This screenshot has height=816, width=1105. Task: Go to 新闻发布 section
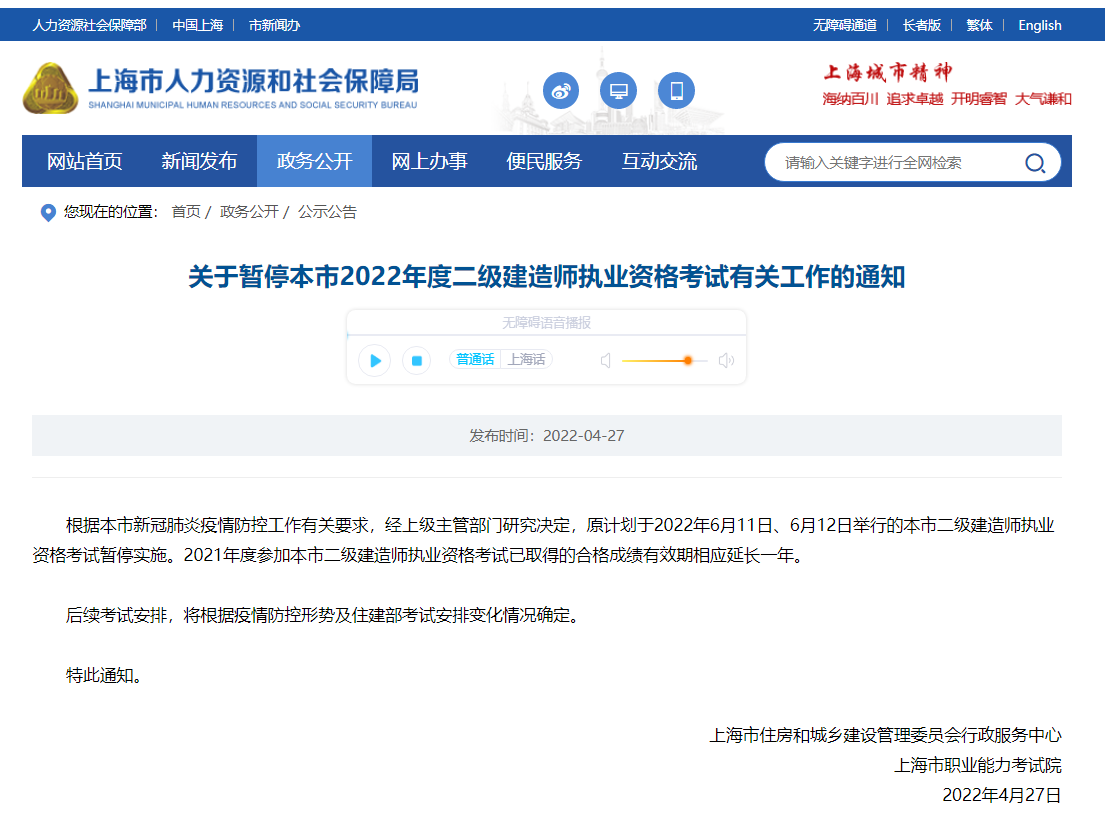(199, 161)
